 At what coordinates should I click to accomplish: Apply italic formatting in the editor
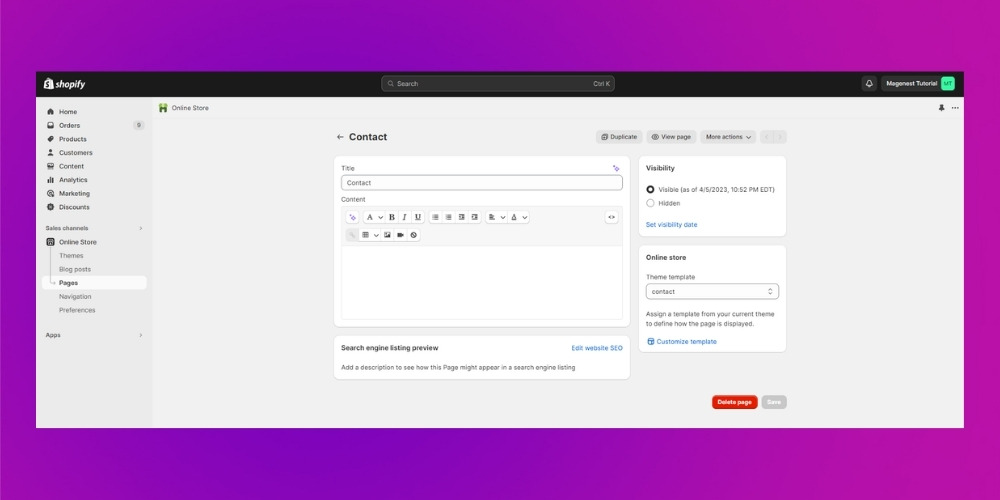tap(405, 217)
